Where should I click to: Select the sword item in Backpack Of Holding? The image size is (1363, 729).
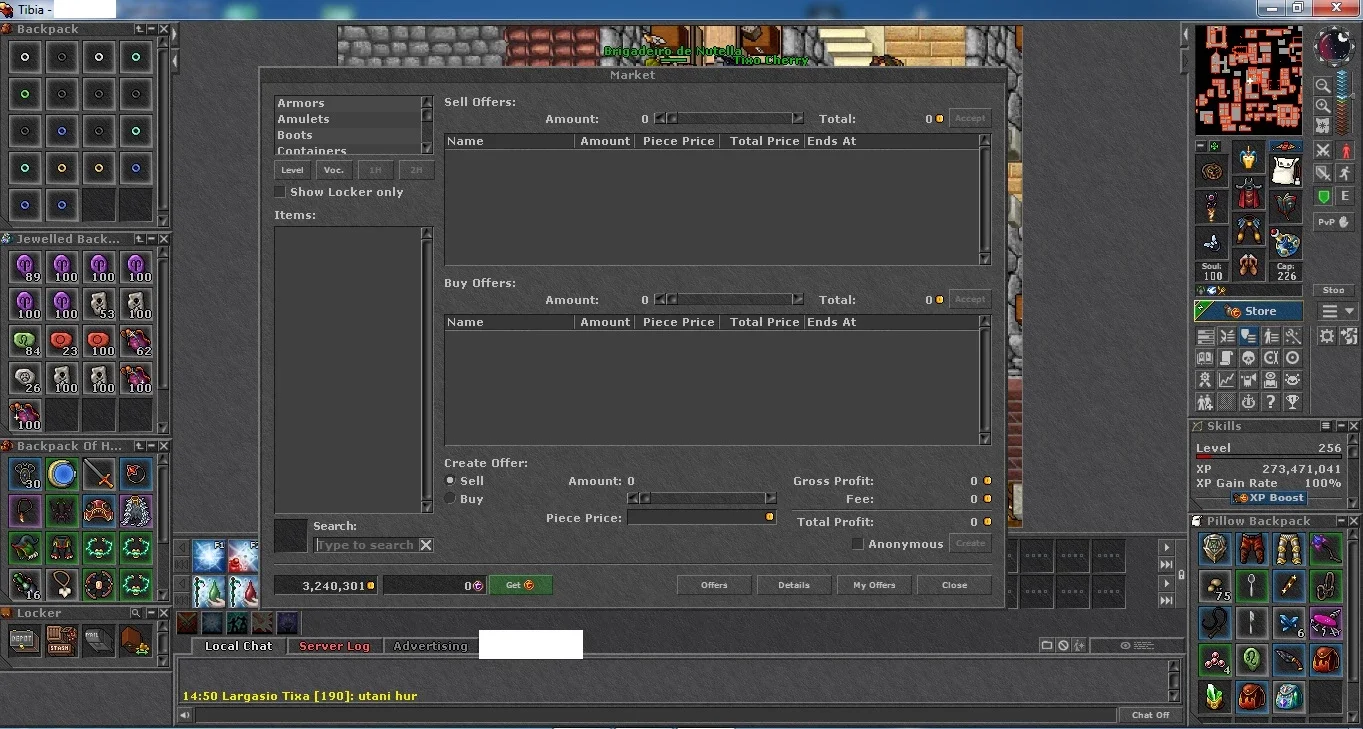[x=99, y=473]
